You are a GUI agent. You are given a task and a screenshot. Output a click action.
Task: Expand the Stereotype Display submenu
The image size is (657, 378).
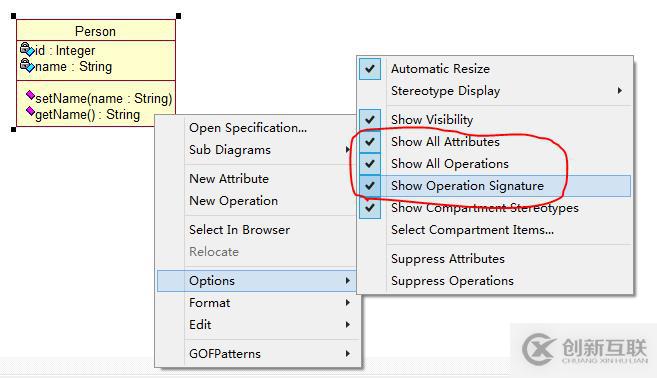tap(494, 91)
